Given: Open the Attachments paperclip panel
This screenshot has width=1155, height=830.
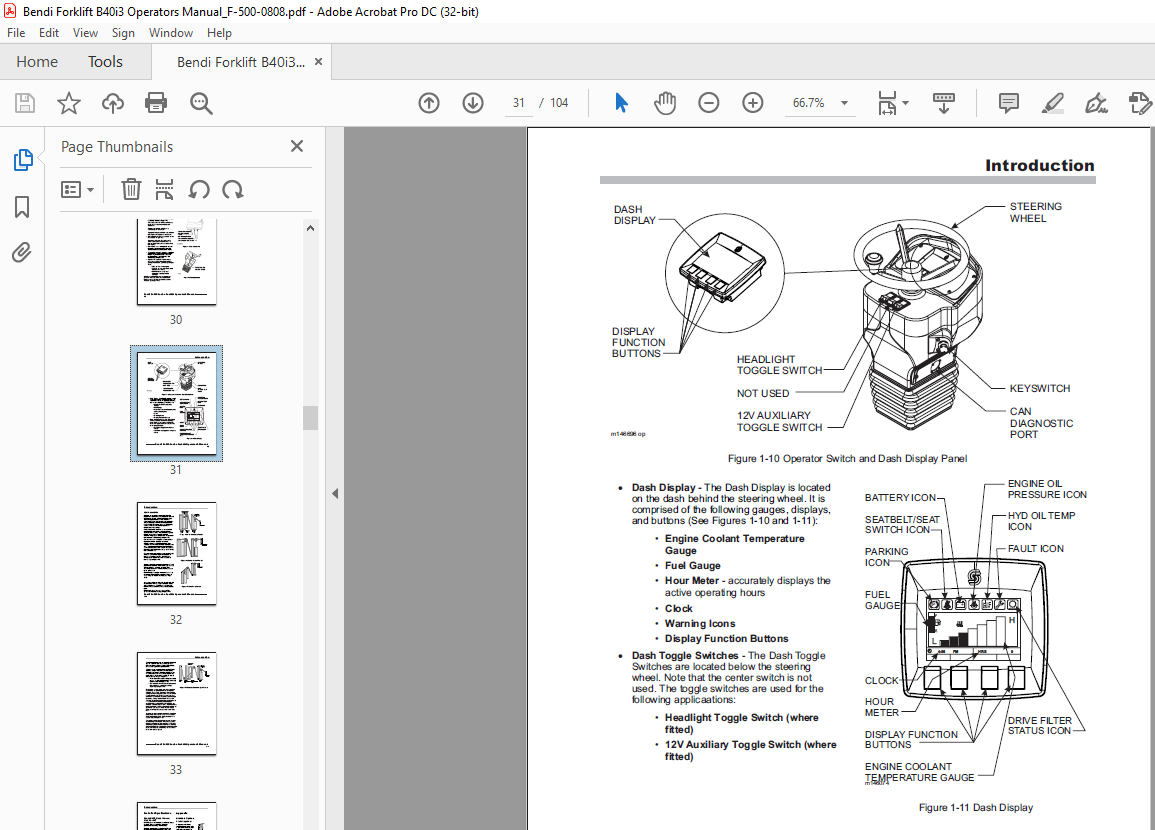Looking at the screenshot, I should (22, 253).
